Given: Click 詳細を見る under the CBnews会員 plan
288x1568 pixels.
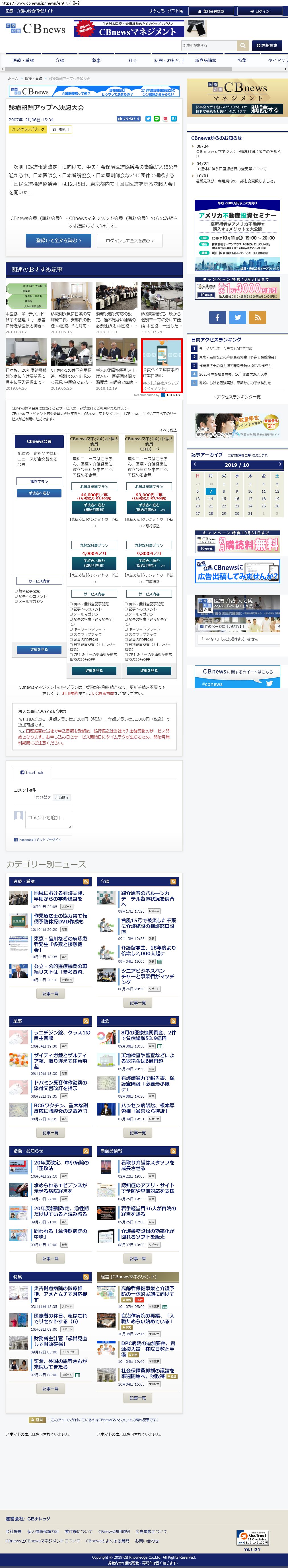Looking at the screenshot, I should click(x=39, y=649).
